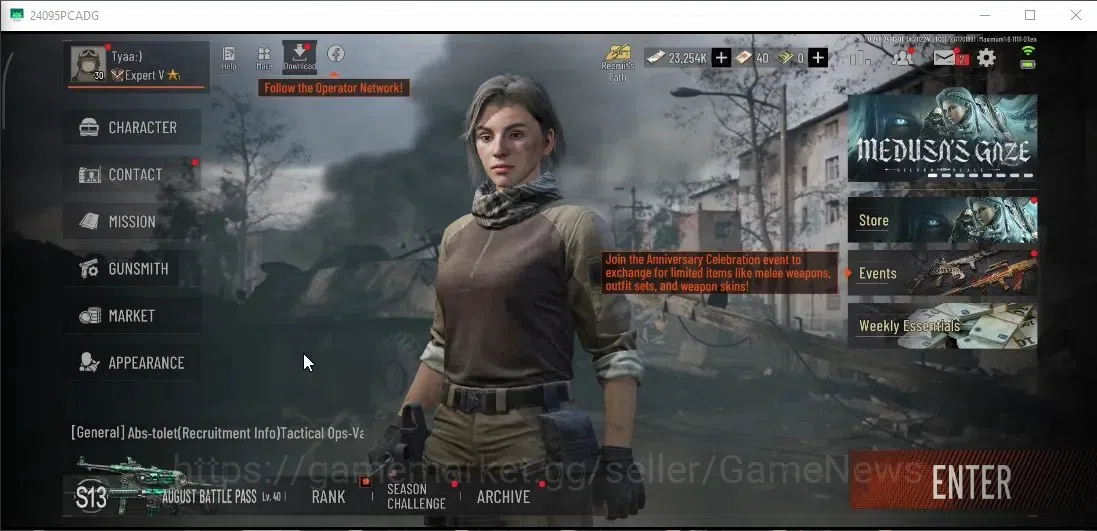Open the Facebook operator network icon

[x=336, y=53]
